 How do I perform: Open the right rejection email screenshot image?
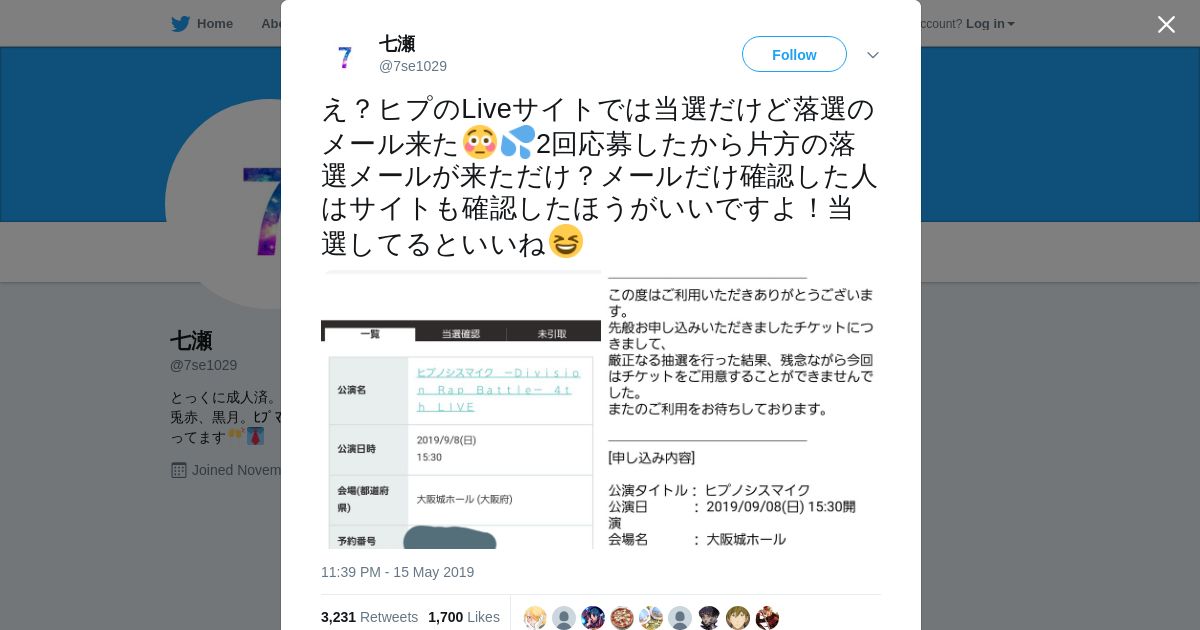[742, 409]
